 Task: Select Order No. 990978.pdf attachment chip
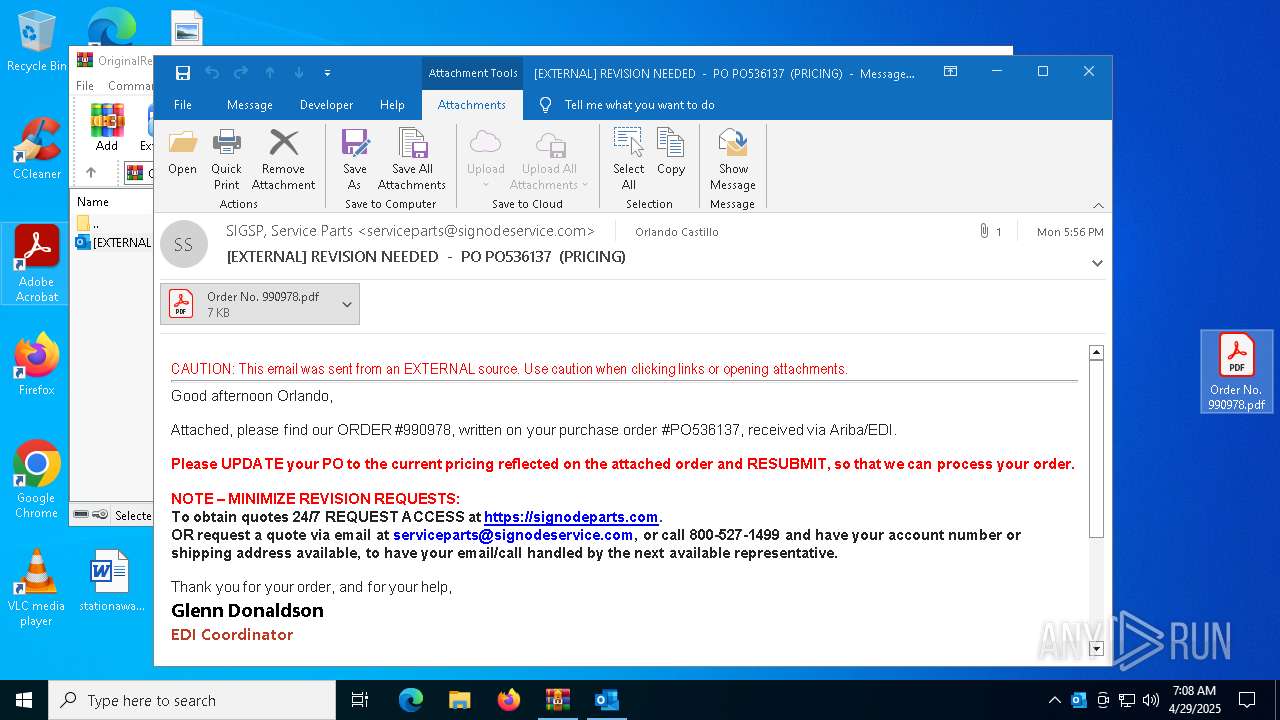260,304
